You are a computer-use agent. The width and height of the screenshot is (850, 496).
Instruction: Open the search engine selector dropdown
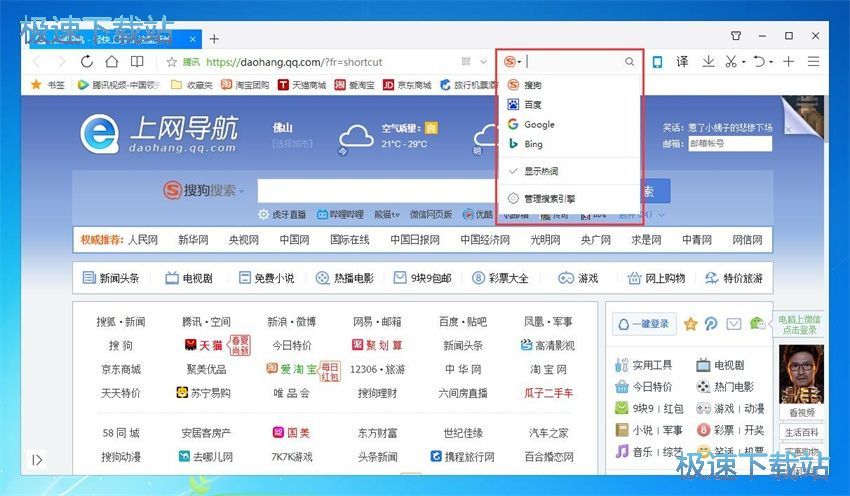[x=512, y=62]
